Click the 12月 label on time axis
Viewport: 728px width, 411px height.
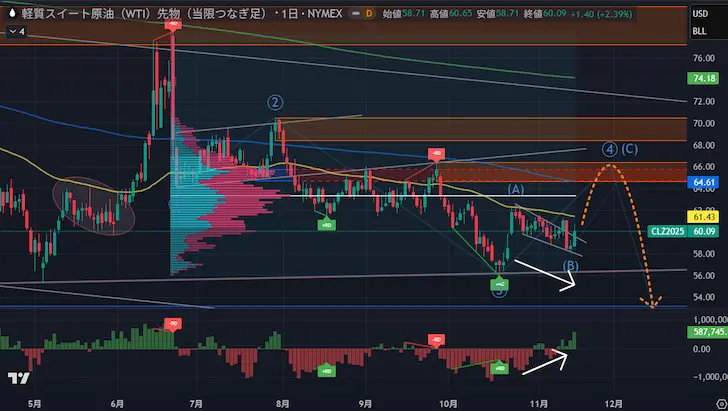point(612,404)
